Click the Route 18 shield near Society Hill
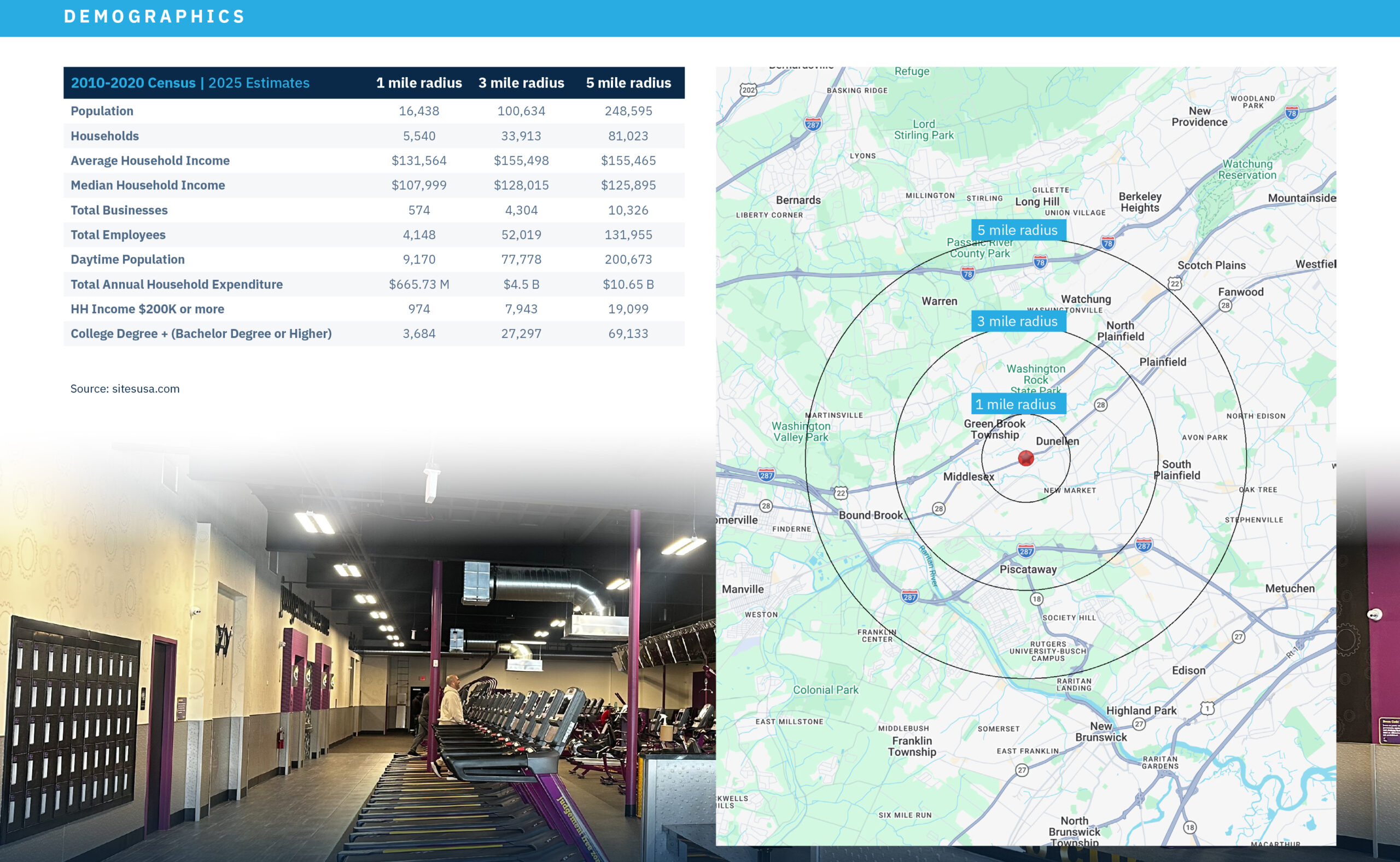1400x862 pixels. click(1036, 599)
